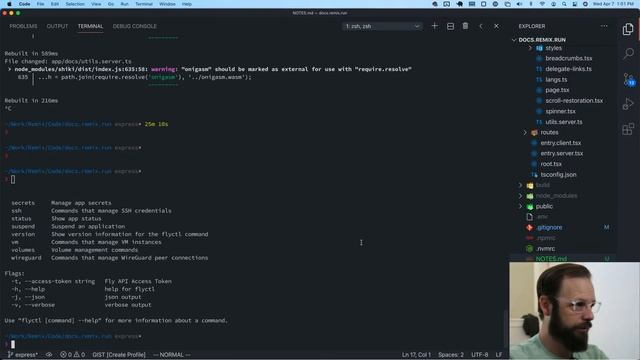Open the Terminal menu in menu bar
Screen dimensions: 640x360
144,4
